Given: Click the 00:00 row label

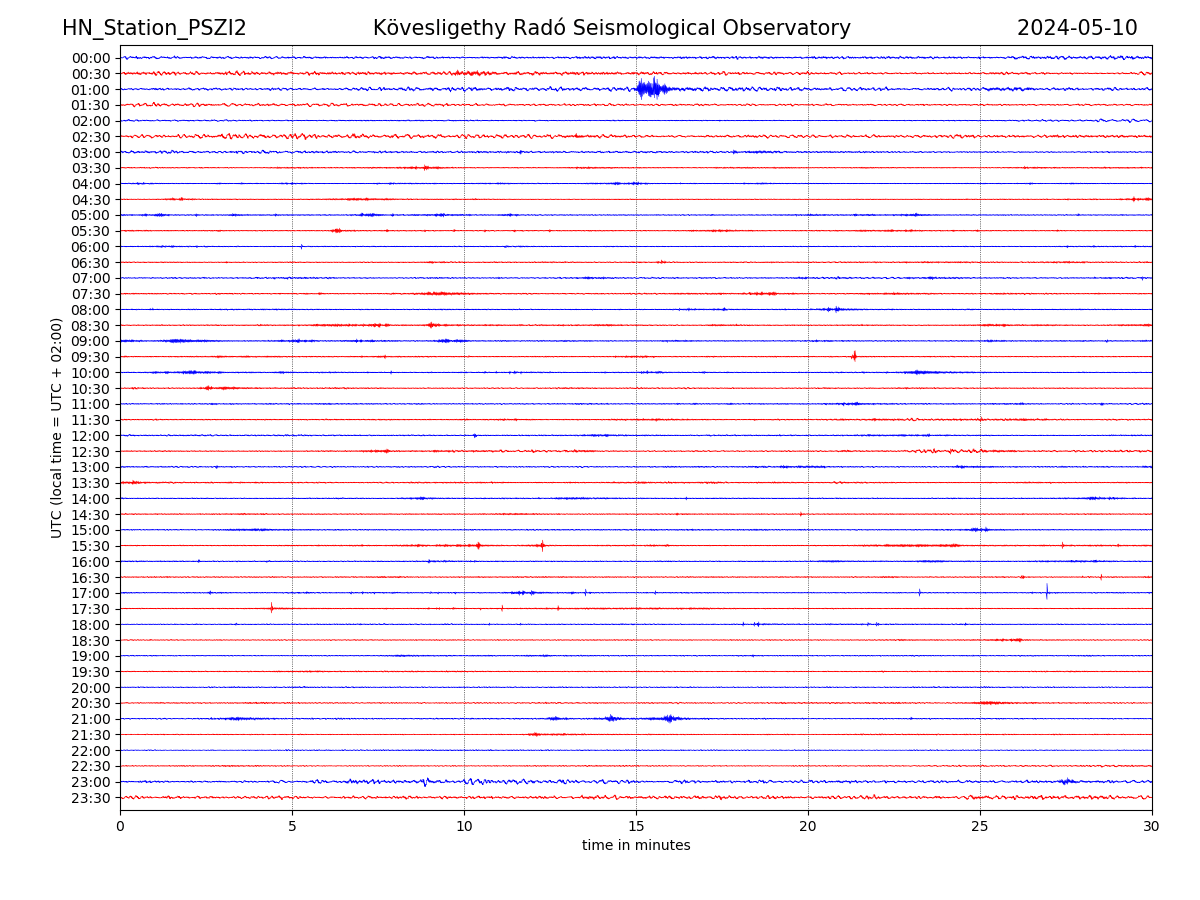Looking at the screenshot, I should (91, 58).
